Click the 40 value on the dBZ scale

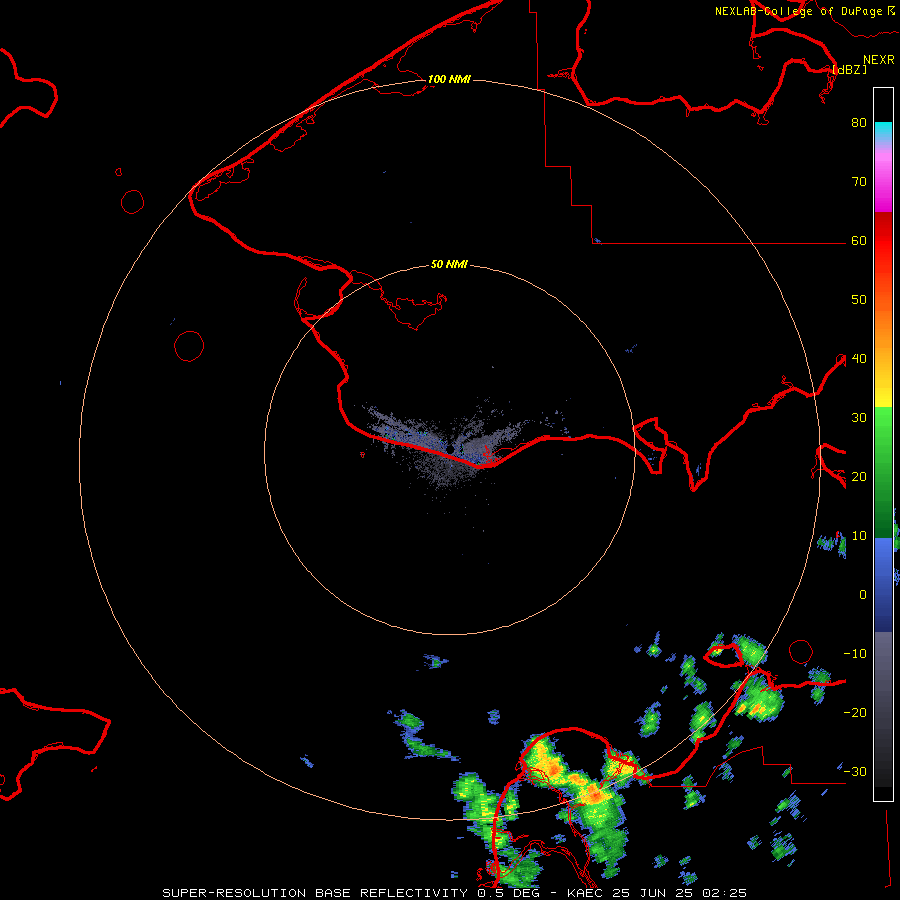click(x=859, y=359)
